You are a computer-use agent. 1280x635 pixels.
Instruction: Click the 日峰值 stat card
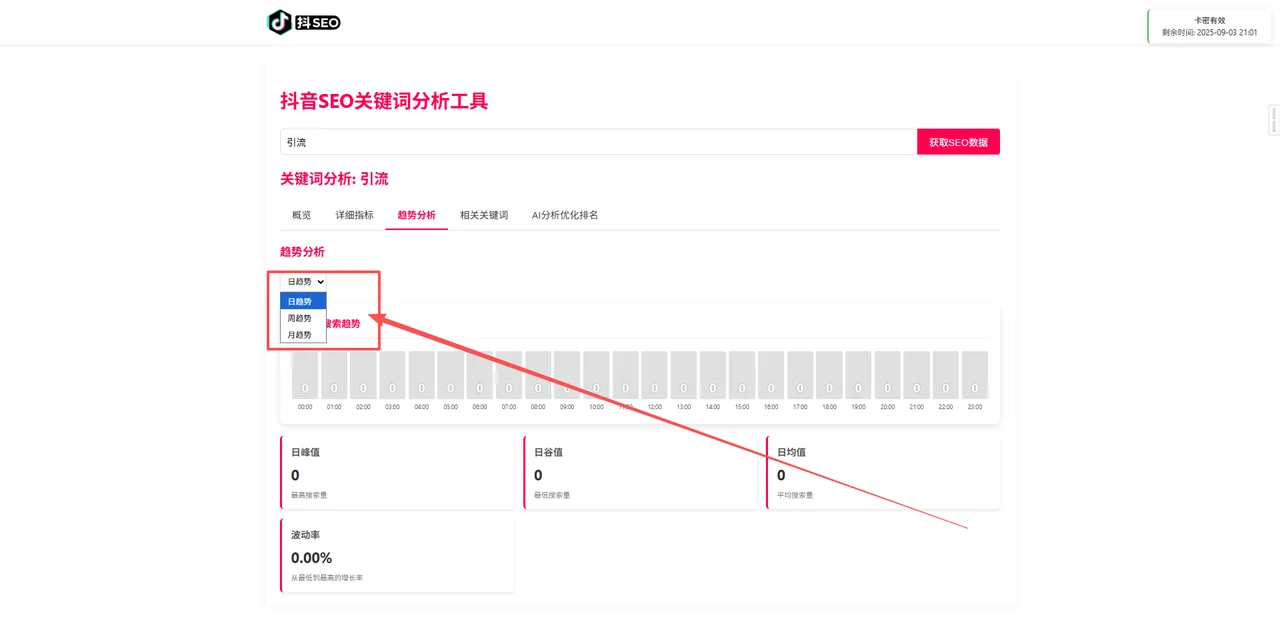(x=397, y=472)
